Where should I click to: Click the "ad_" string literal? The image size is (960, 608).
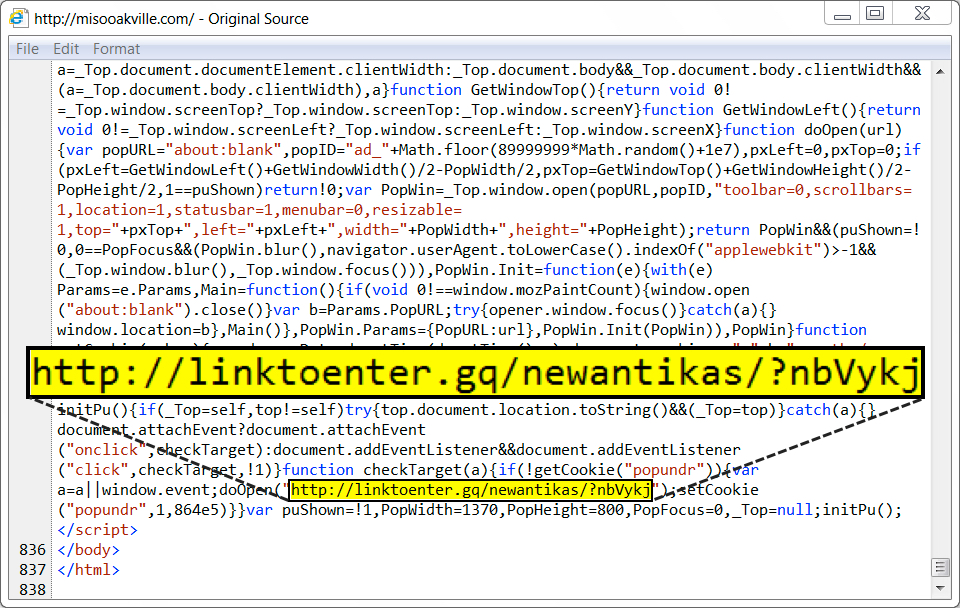click(367, 150)
